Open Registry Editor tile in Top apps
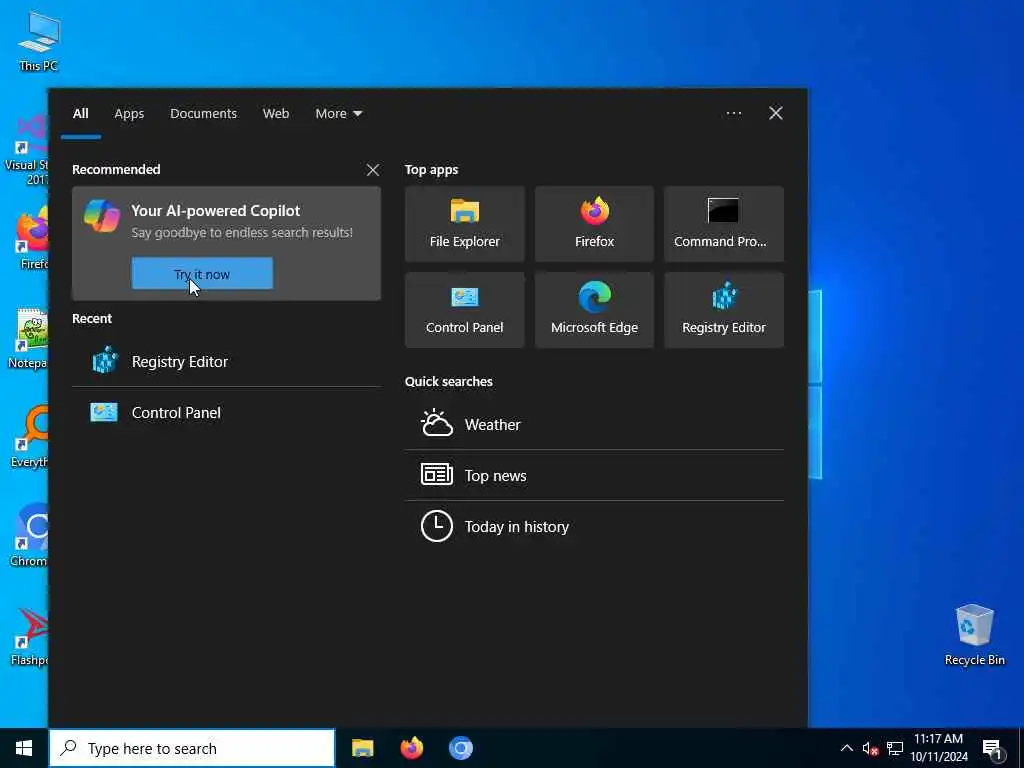Screen dimensions: 1024x768 [x=724, y=310]
